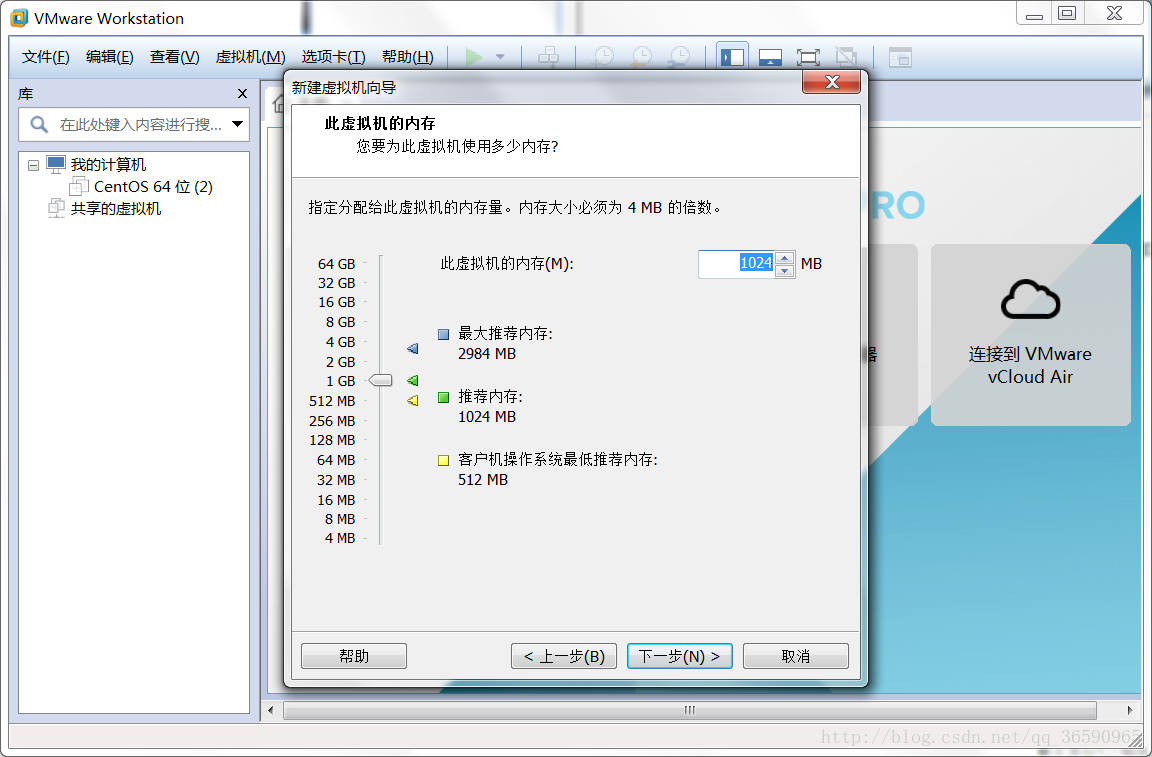This screenshot has width=1152, height=757.
Task: Click the revert to snapshot icon
Action: pos(641,57)
